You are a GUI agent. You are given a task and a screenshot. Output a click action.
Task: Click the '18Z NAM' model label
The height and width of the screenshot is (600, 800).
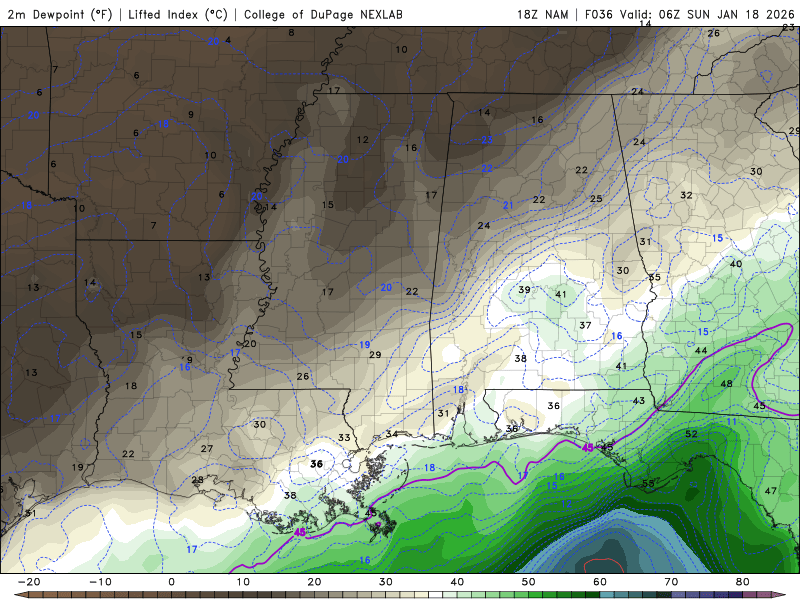pyautogui.click(x=542, y=14)
